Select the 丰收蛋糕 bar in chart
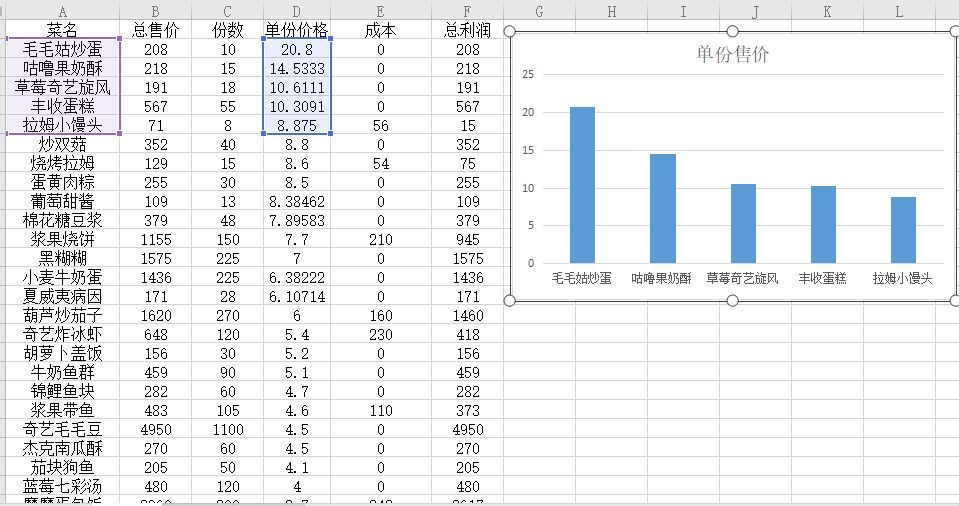Screen dimensions: 959x506 [x=823, y=225]
